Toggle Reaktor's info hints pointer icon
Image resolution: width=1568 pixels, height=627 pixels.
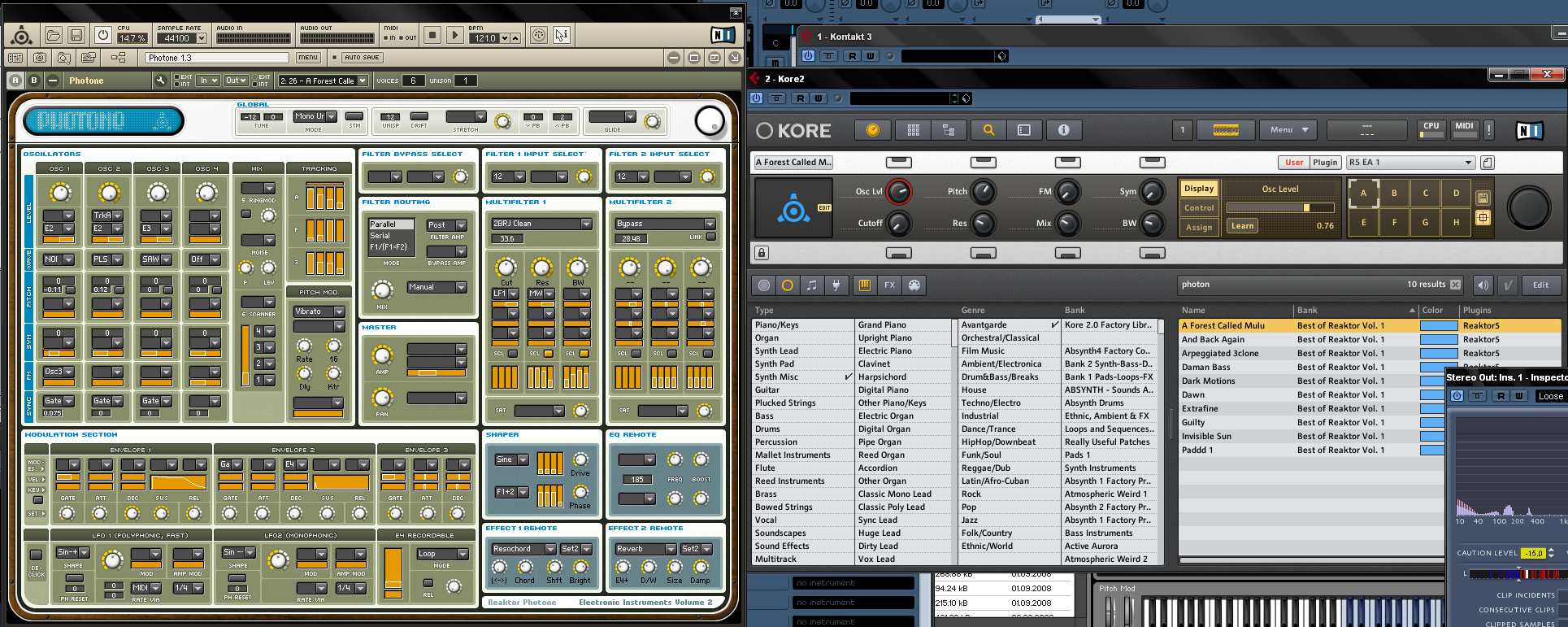coord(562,35)
